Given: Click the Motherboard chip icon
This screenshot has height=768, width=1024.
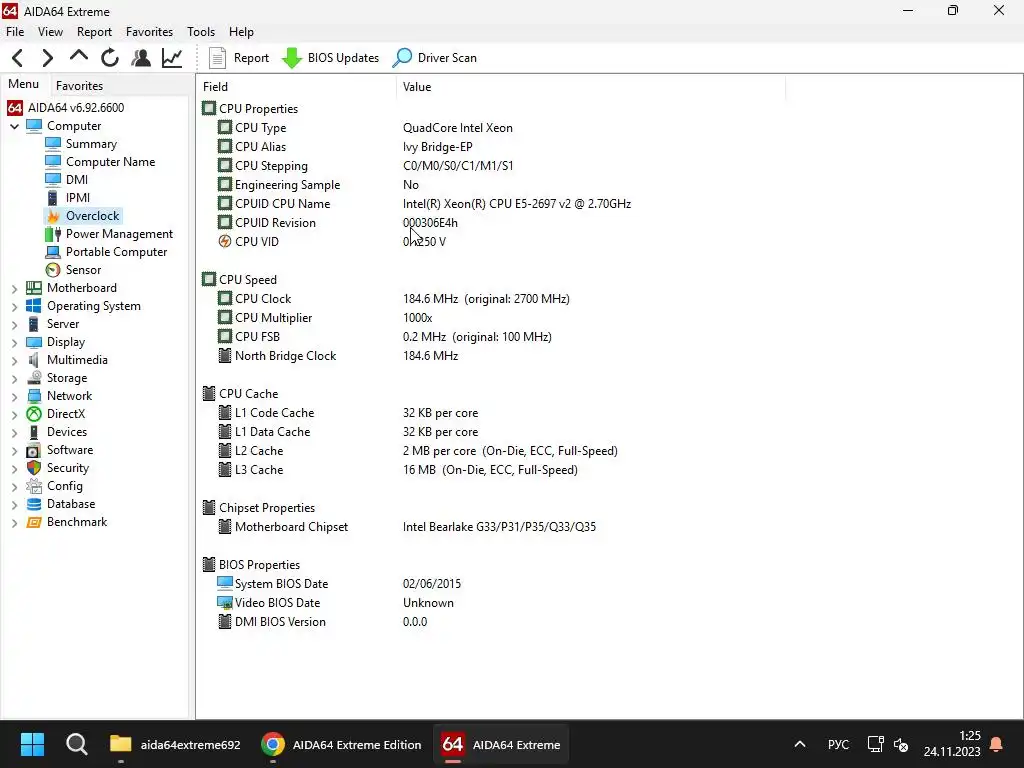Looking at the screenshot, I should (34, 288).
